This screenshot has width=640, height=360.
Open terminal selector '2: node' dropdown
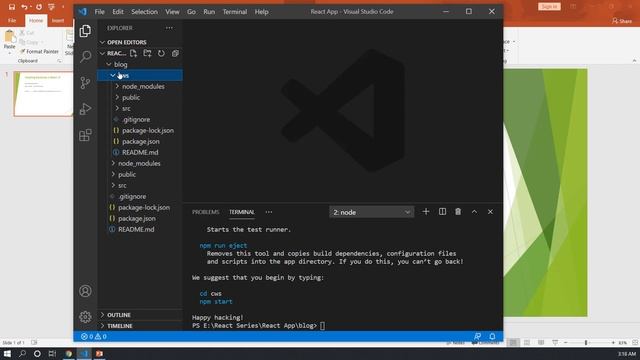click(x=371, y=212)
